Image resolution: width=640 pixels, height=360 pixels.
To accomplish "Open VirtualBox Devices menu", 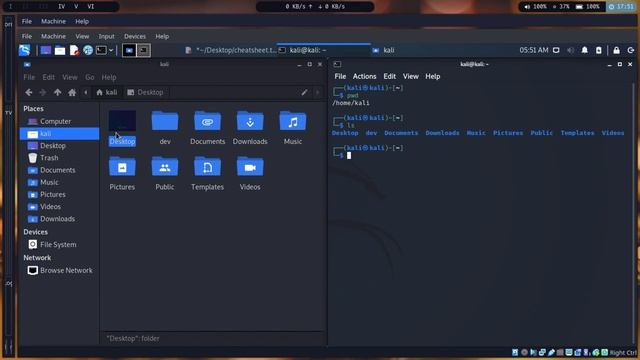I will point(135,36).
